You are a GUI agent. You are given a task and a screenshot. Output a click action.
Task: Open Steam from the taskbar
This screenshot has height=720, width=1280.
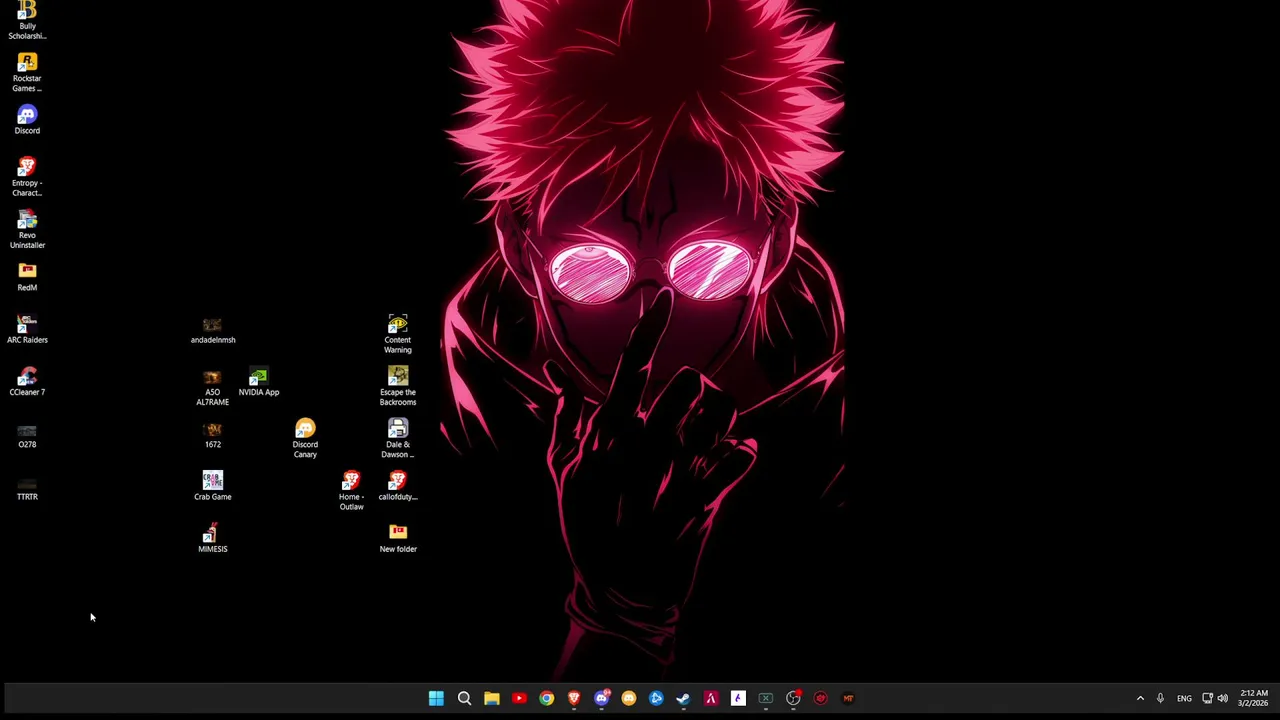[683, 698]
